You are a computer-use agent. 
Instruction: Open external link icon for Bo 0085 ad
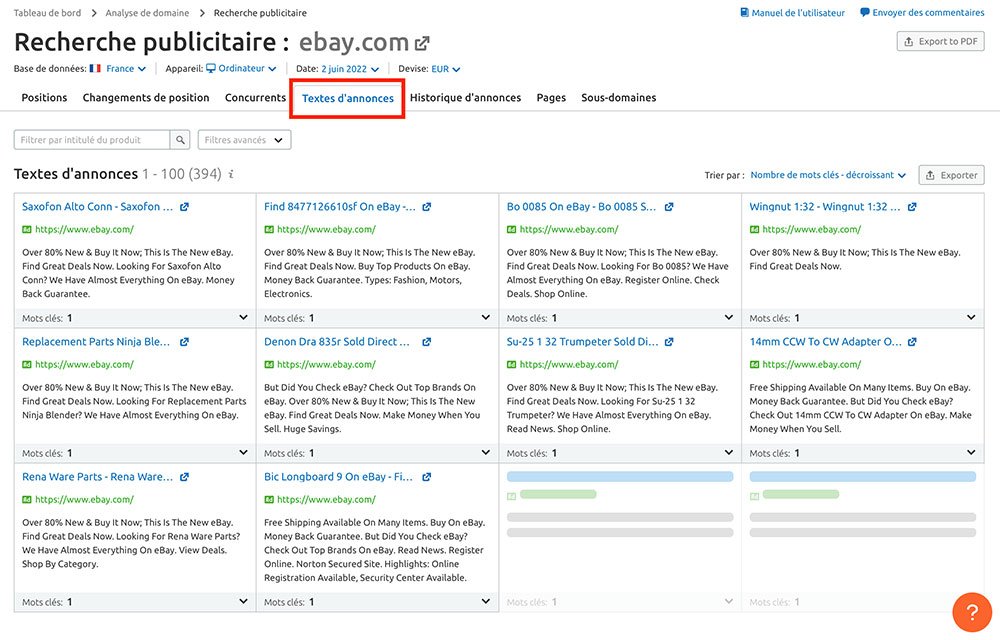[669, 207]
